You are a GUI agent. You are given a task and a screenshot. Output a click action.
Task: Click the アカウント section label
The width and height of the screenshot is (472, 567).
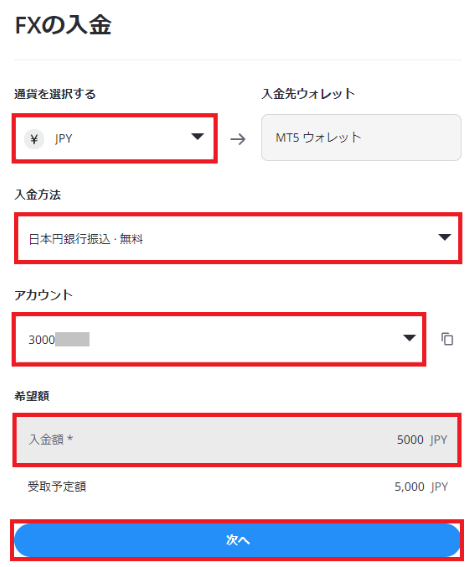pos(43,295)
